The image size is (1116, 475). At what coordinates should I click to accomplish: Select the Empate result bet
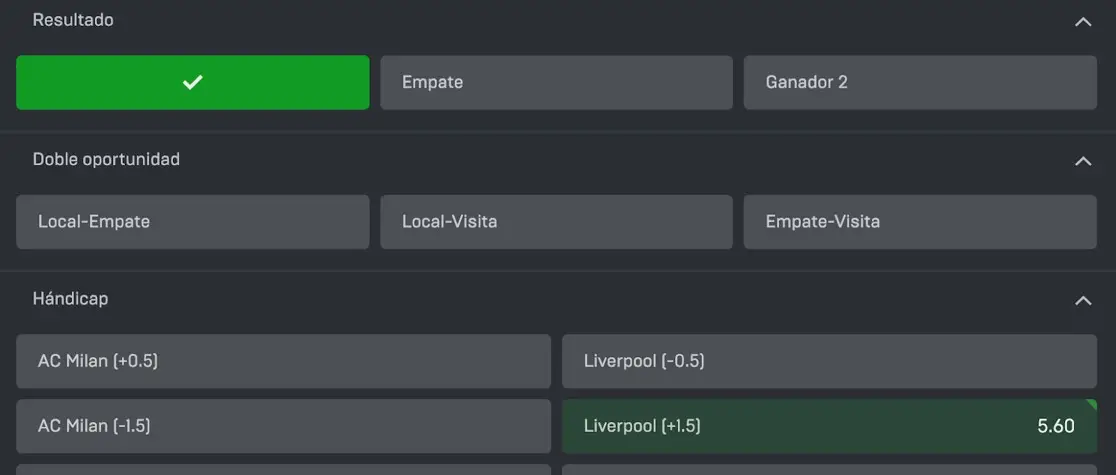pos(557,83)
